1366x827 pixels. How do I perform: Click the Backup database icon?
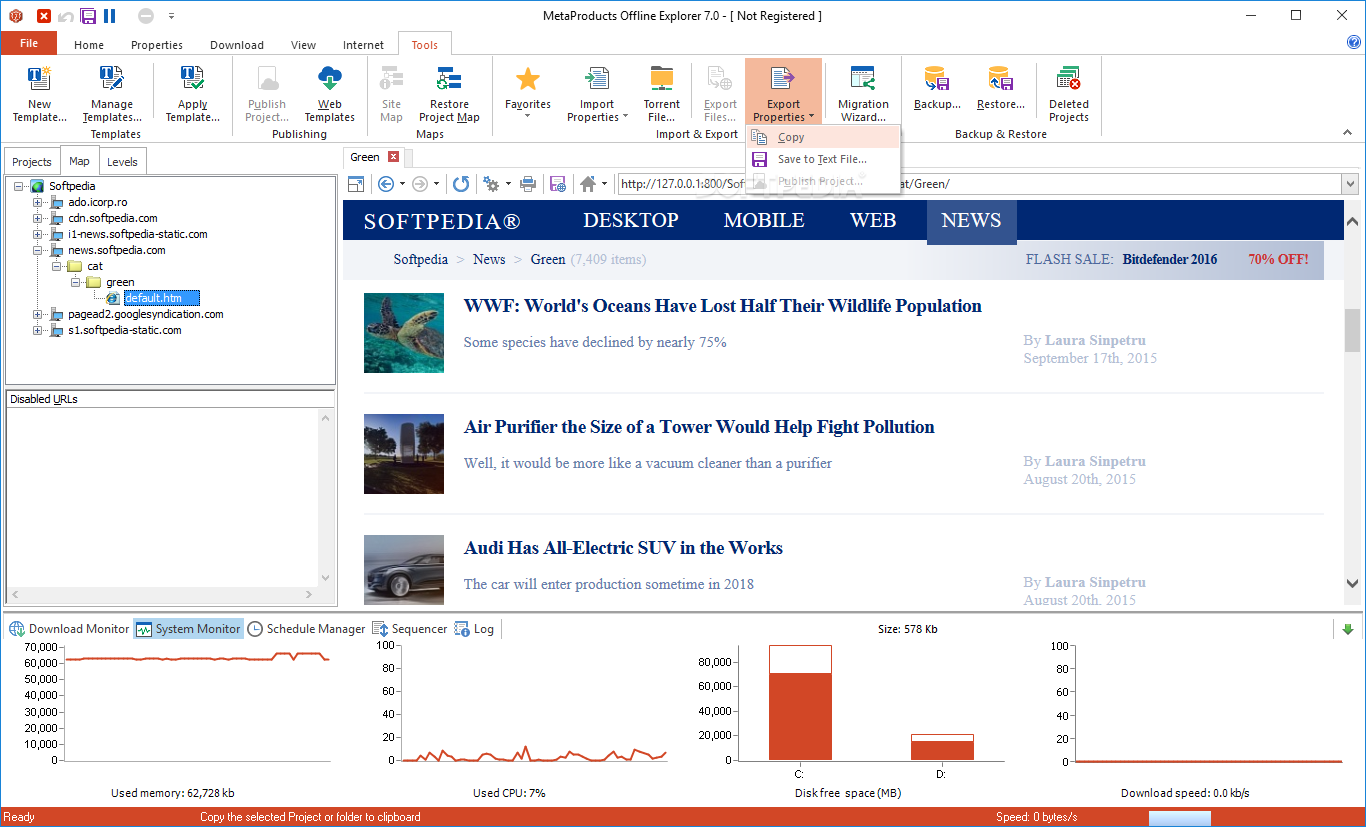[937, 88]
